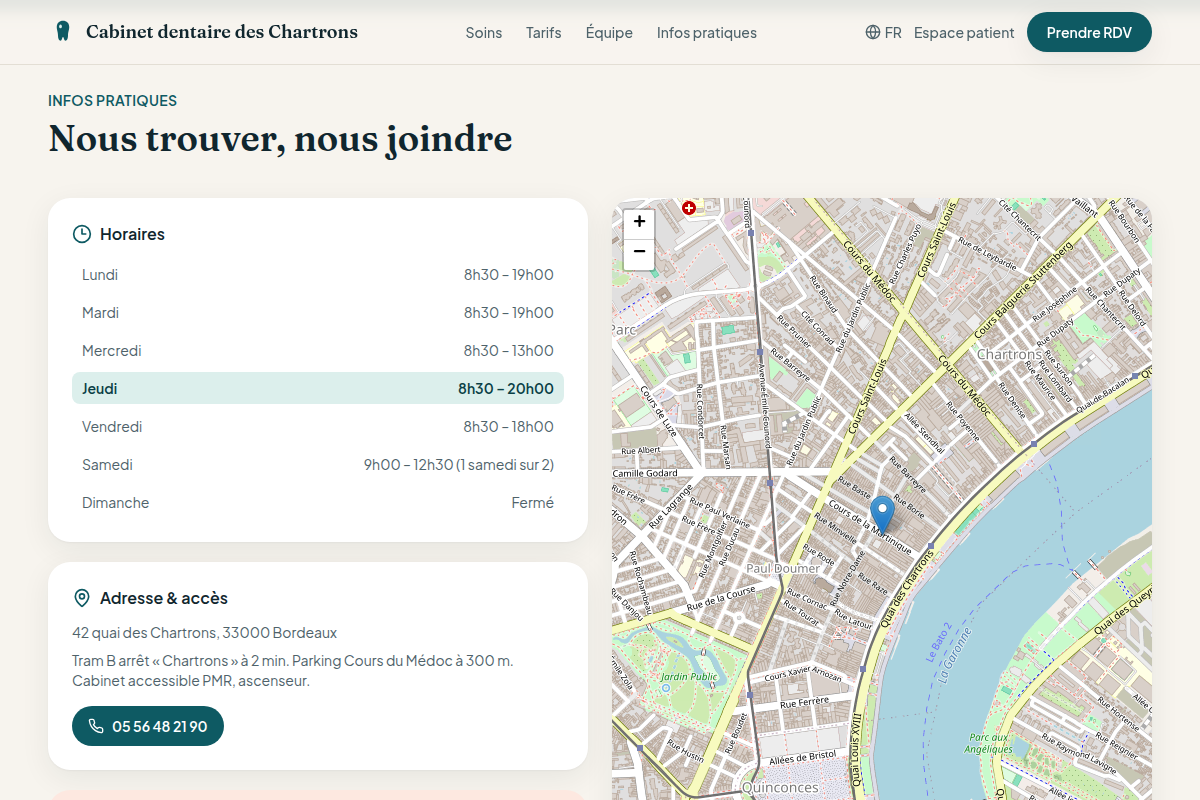1200x800 pixels.
Task: Zoom in on the map
Action: coord(639,222)
